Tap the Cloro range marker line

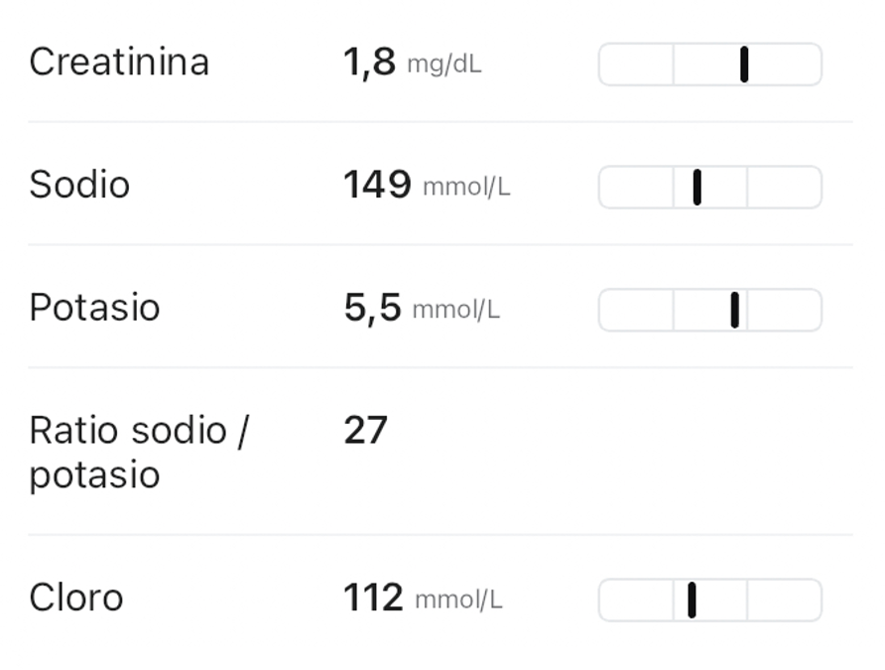coord(692,600)
